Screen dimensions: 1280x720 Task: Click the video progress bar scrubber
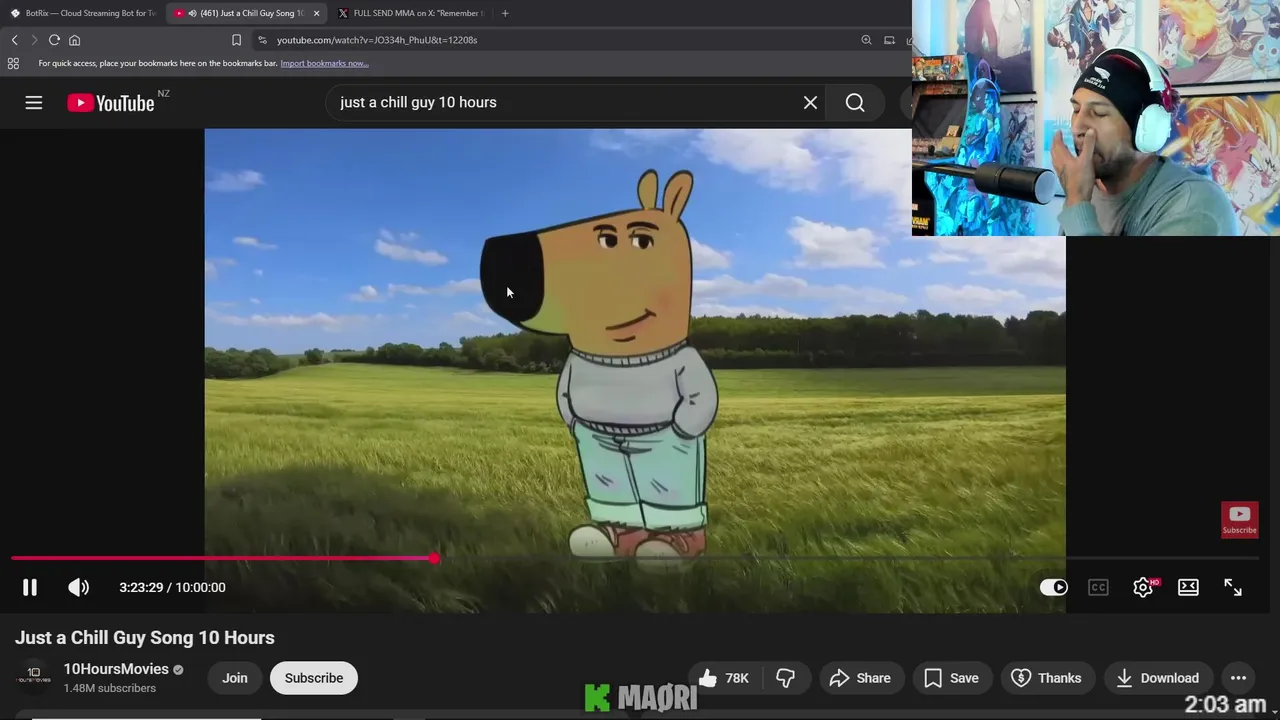point(434,558)
